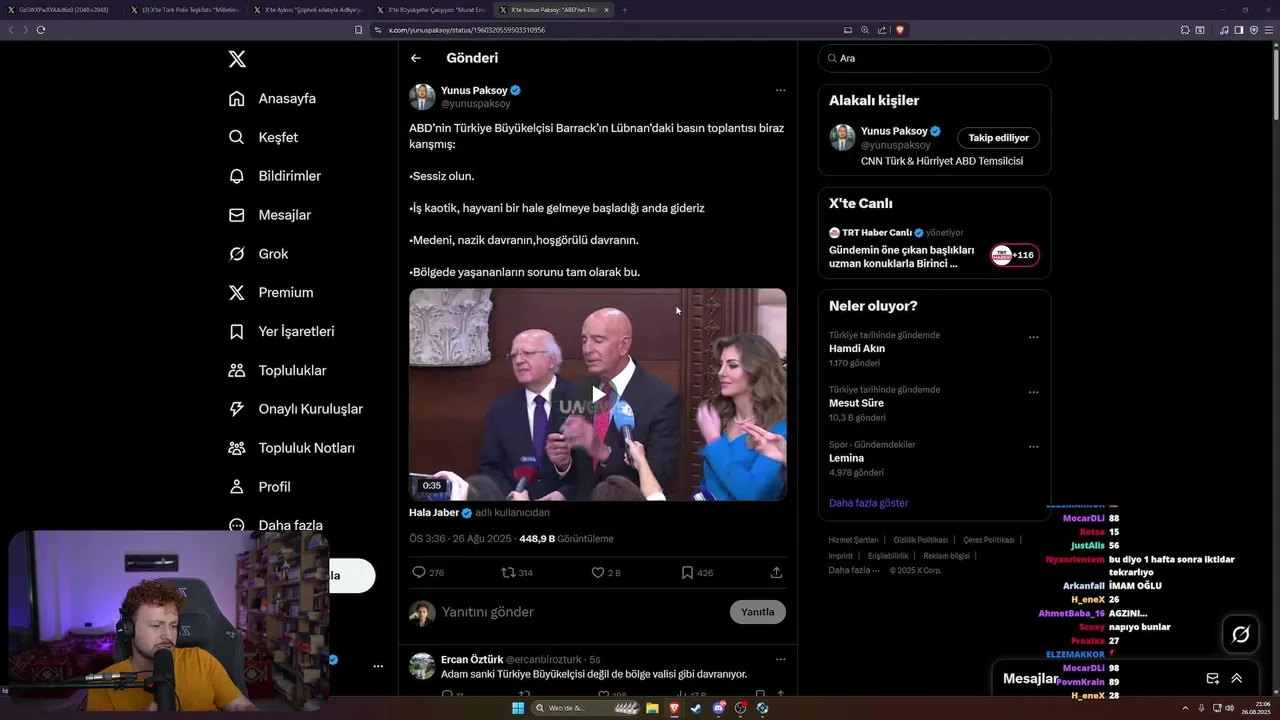
Task: Open the Lemina trending topic
Action: point(846,458)
